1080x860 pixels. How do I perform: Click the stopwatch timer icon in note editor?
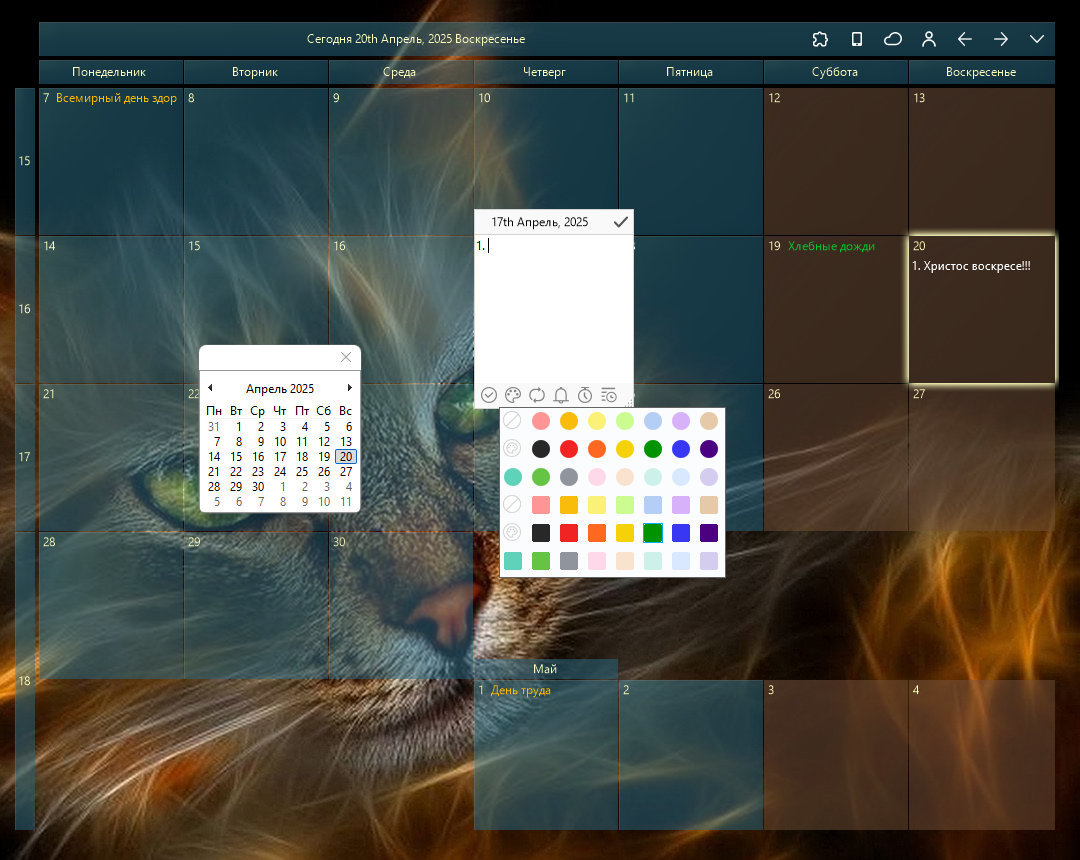click(x=585, y=395)
